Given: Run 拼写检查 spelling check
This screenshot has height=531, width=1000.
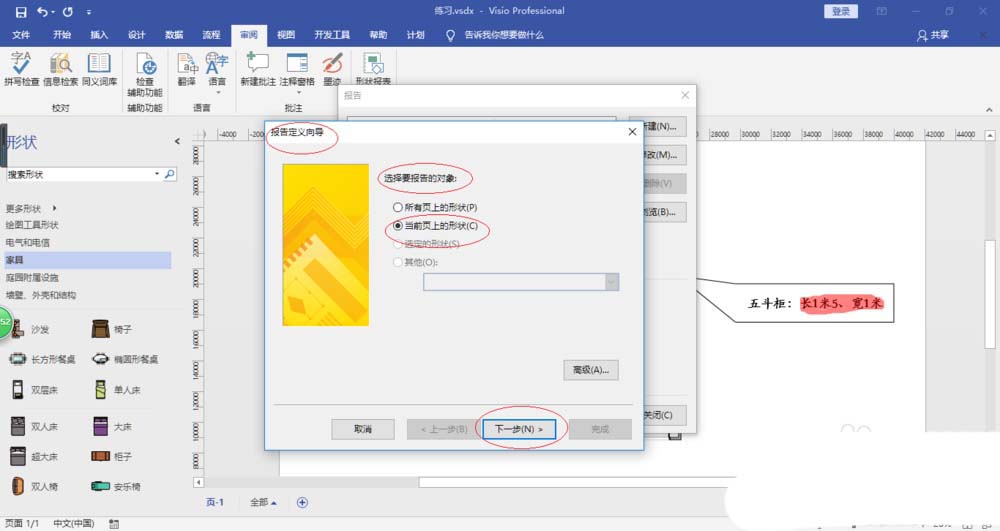Looking at the screenshot, I should (22, 69).
